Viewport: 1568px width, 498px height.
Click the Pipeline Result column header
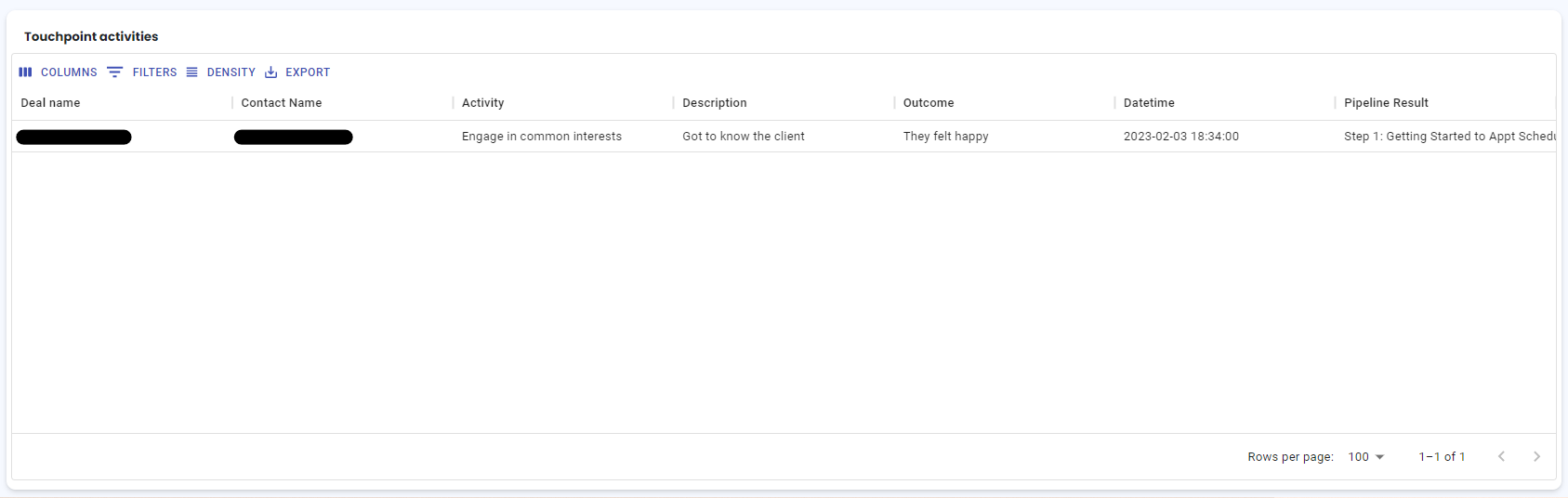[1386, 103]
